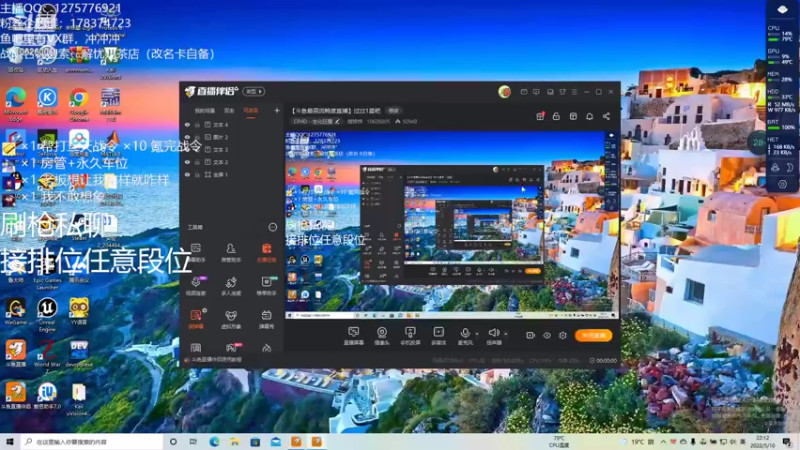Focus the taskbar search box
Viewport: 800px width, 450px height.
pos(92,441)
